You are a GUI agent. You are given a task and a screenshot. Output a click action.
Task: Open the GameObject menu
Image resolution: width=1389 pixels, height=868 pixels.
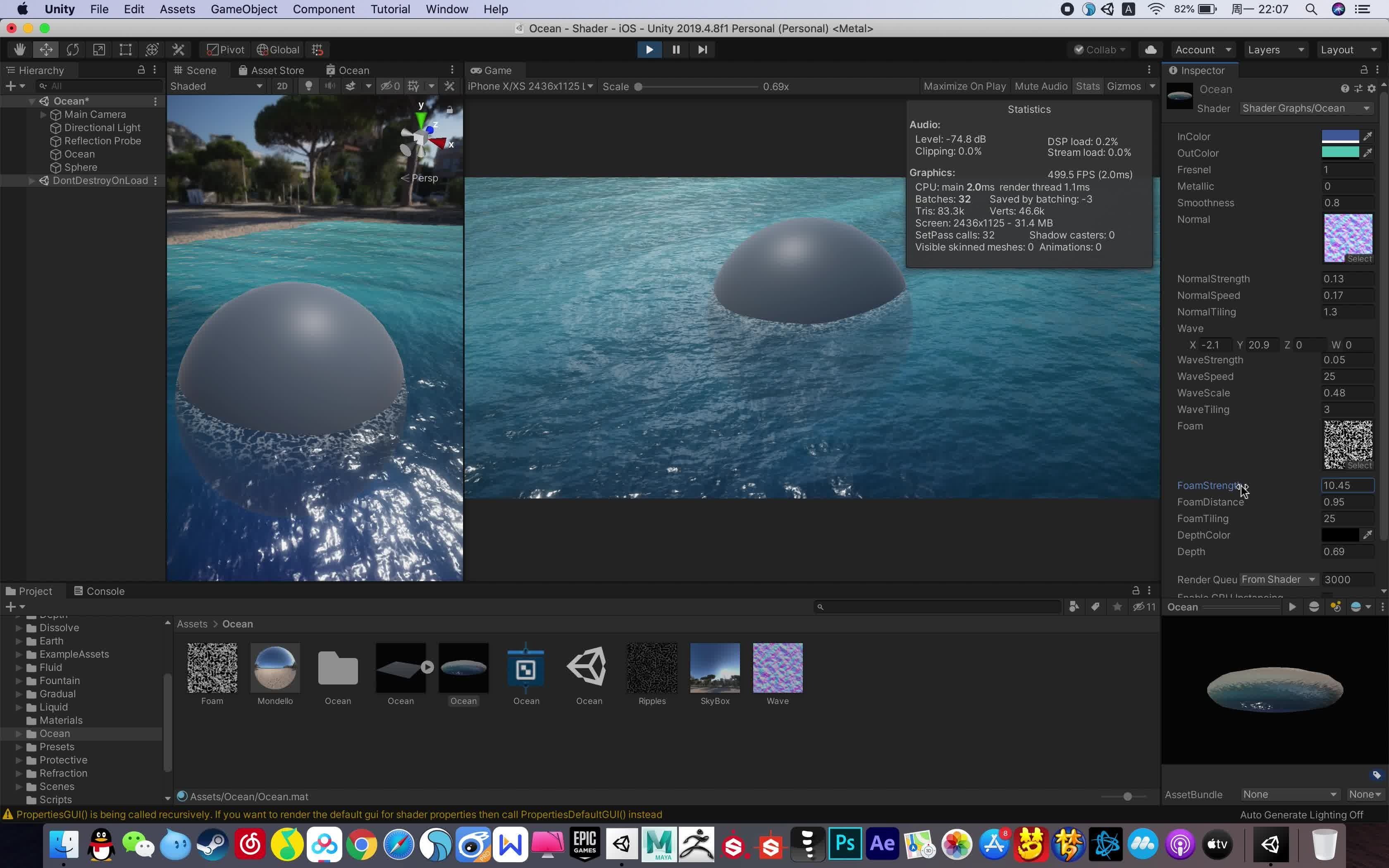coord(244,9)
